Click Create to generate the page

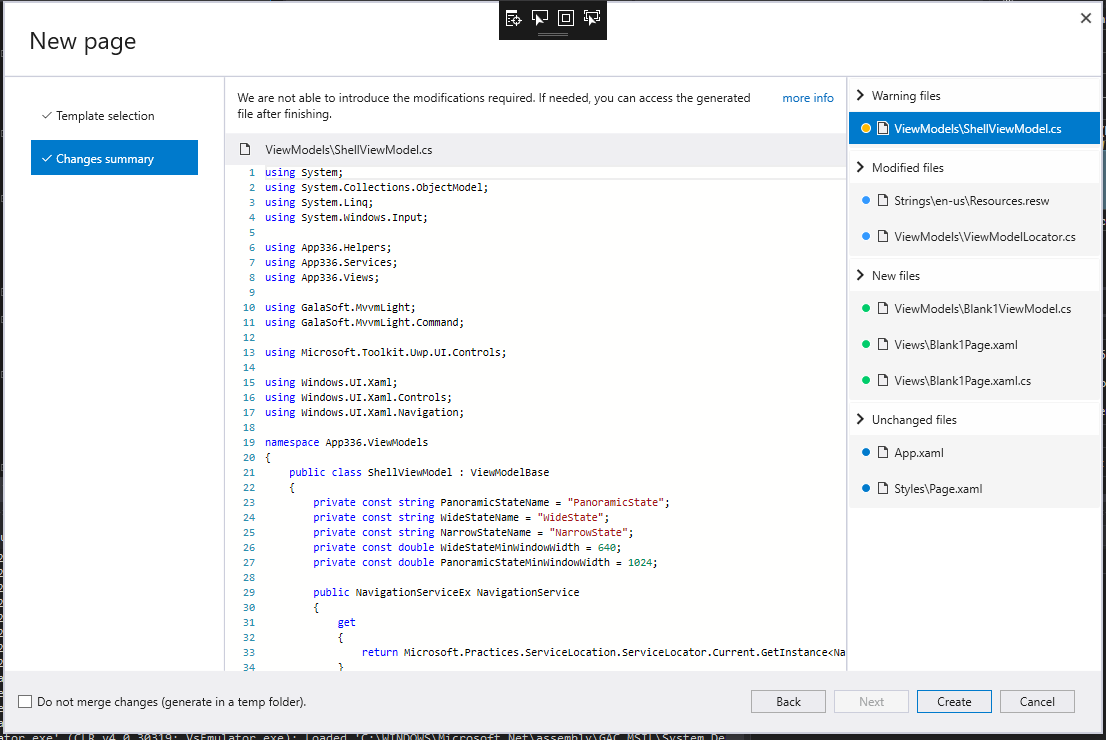click(x=954, y=701)
